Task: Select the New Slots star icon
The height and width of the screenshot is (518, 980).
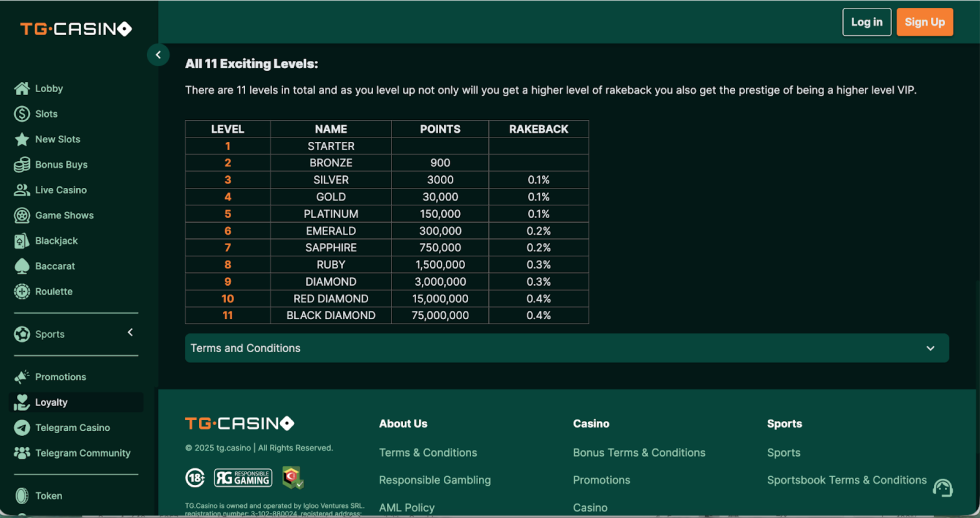Action: pyautogui.click(x=22, y=140)
